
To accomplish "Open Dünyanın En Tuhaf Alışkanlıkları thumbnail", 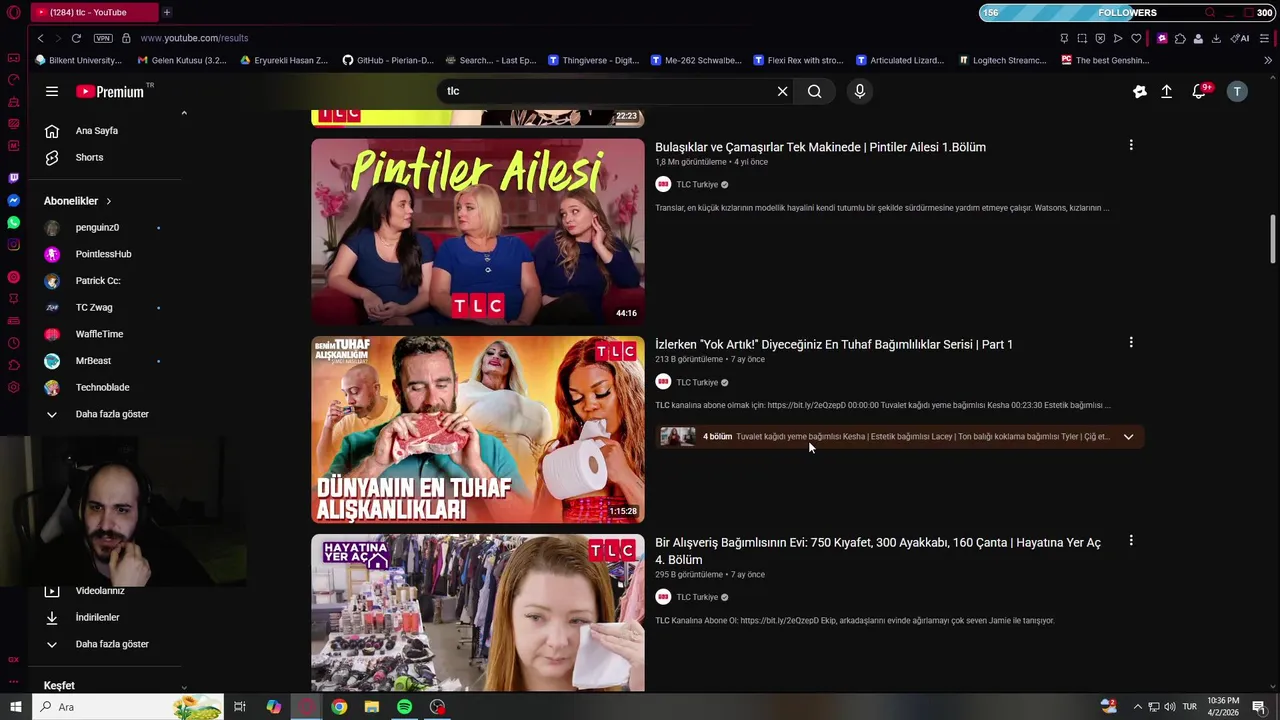I will pyautogui.click(x=478, y=429).
